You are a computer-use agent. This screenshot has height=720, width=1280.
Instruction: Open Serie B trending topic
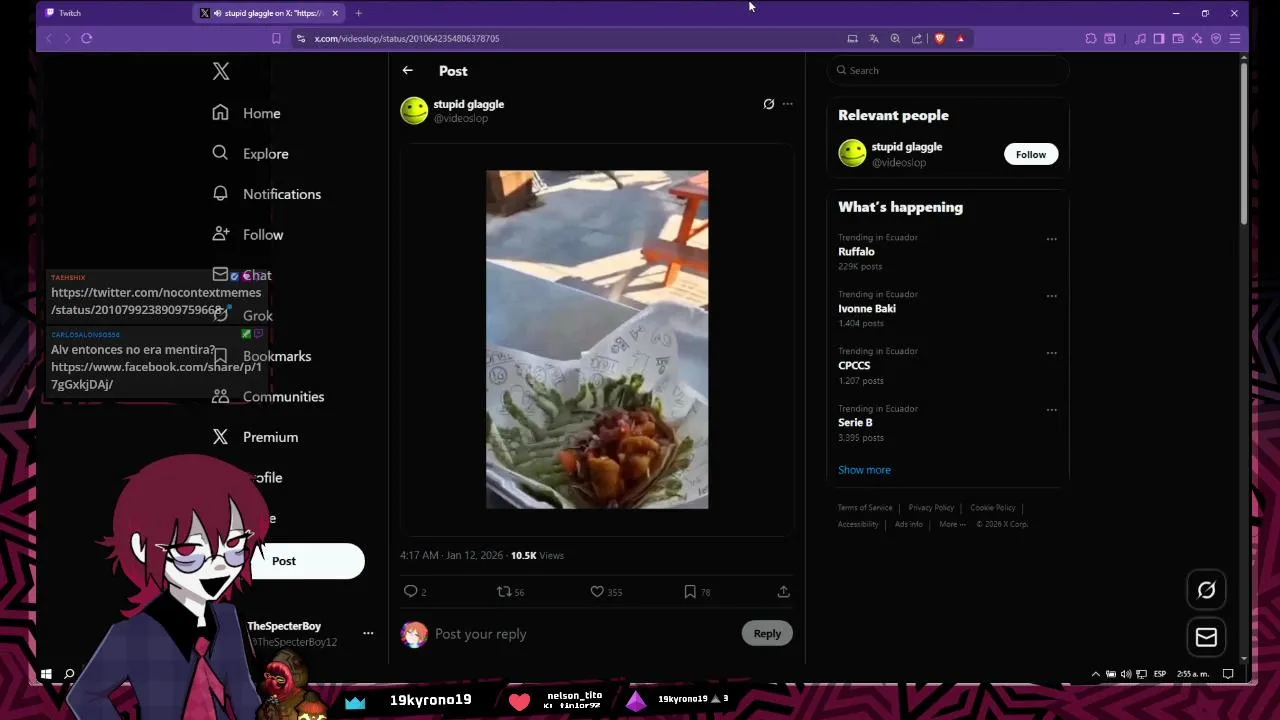click(855, 423)
